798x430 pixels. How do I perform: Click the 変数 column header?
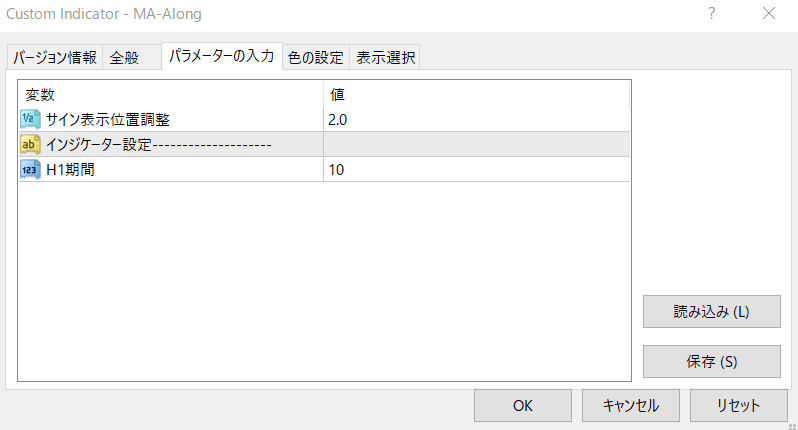pyautogui.click(x=171, y=95)
